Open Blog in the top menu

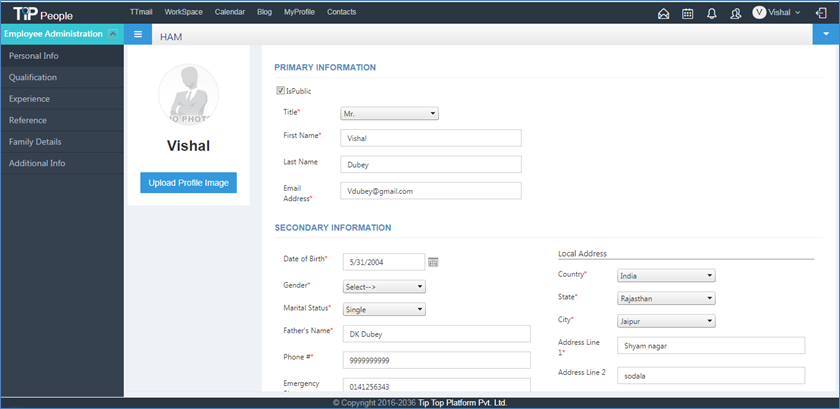(x=265, y=12)
